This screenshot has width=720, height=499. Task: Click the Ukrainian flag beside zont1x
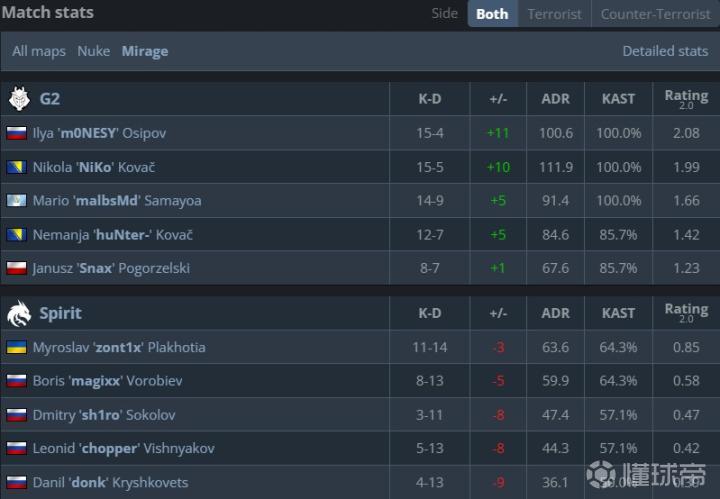tap(16, 347)
